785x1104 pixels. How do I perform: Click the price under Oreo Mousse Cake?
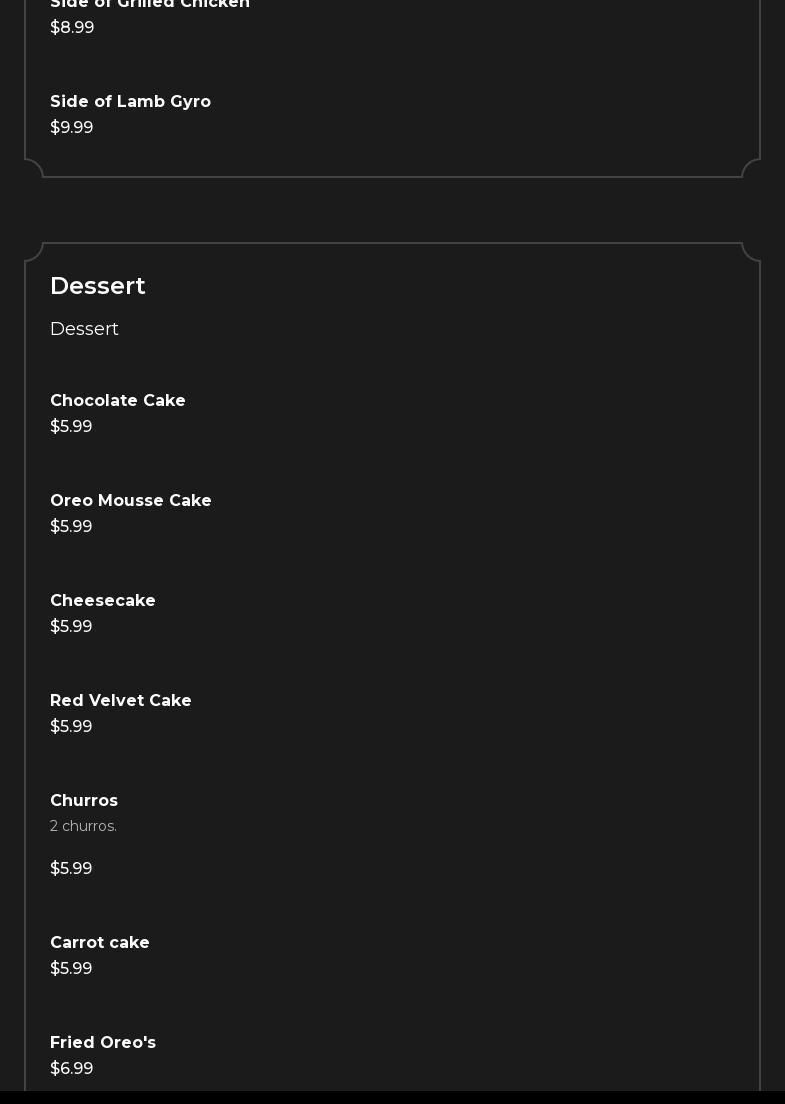coord(71,527)
